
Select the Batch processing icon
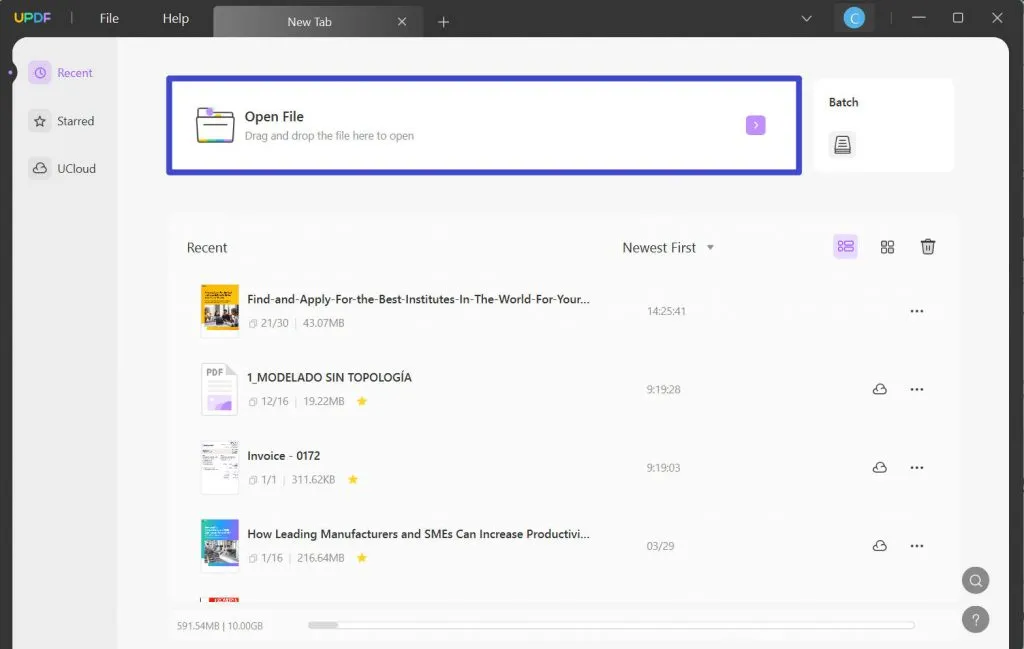tap(842, 144)
